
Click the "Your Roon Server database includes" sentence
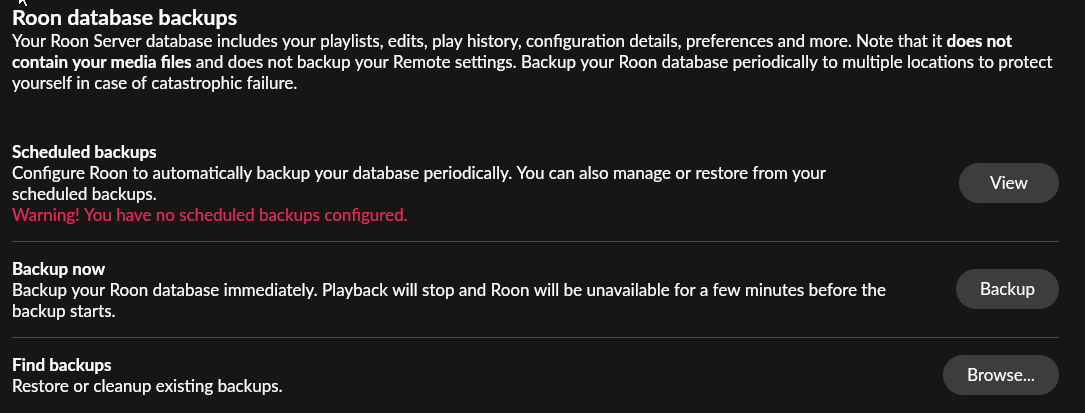point(200,42)
